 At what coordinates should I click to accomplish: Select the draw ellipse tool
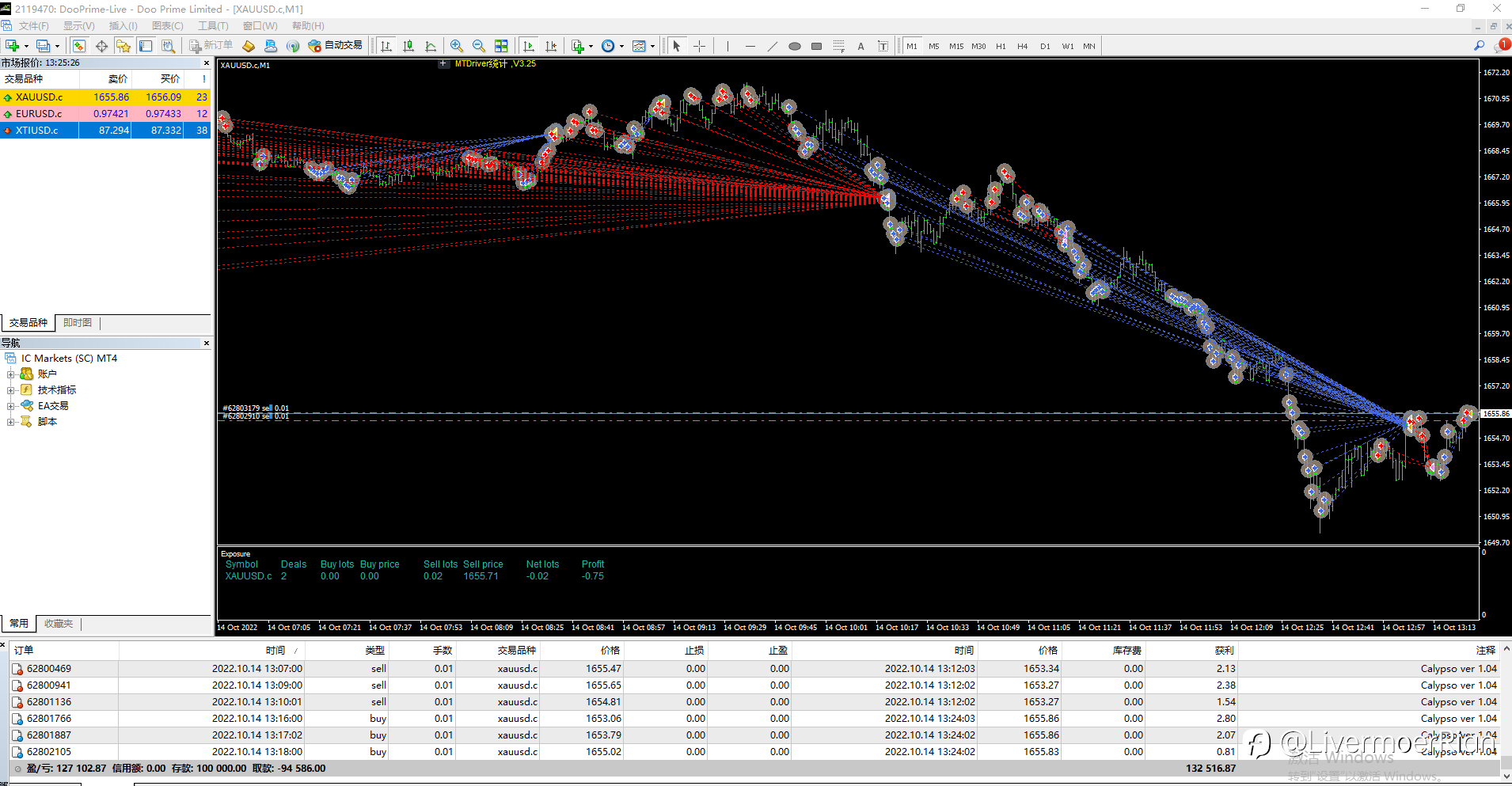pos(794,46)
